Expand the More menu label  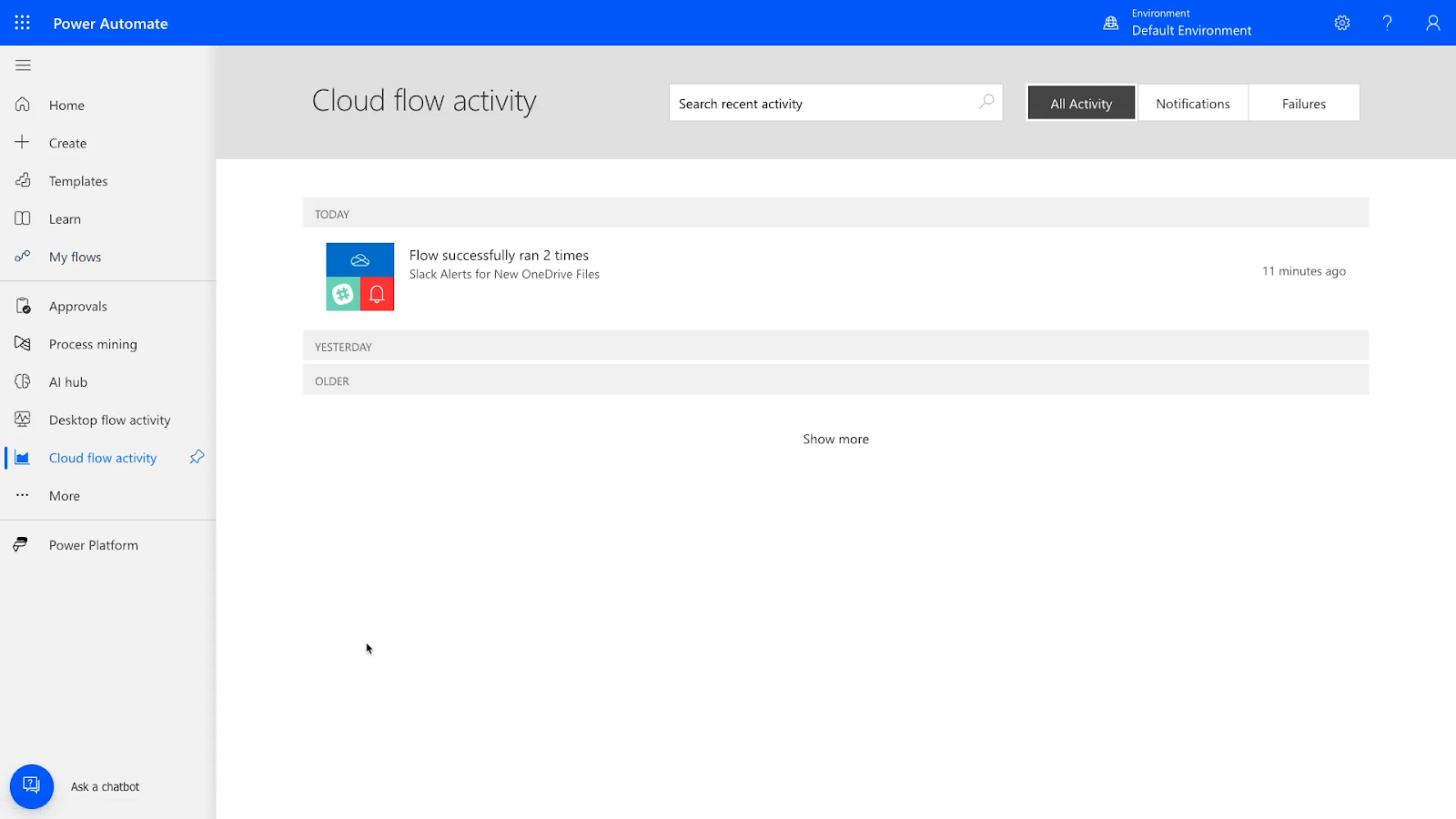(x=65, y=496)
